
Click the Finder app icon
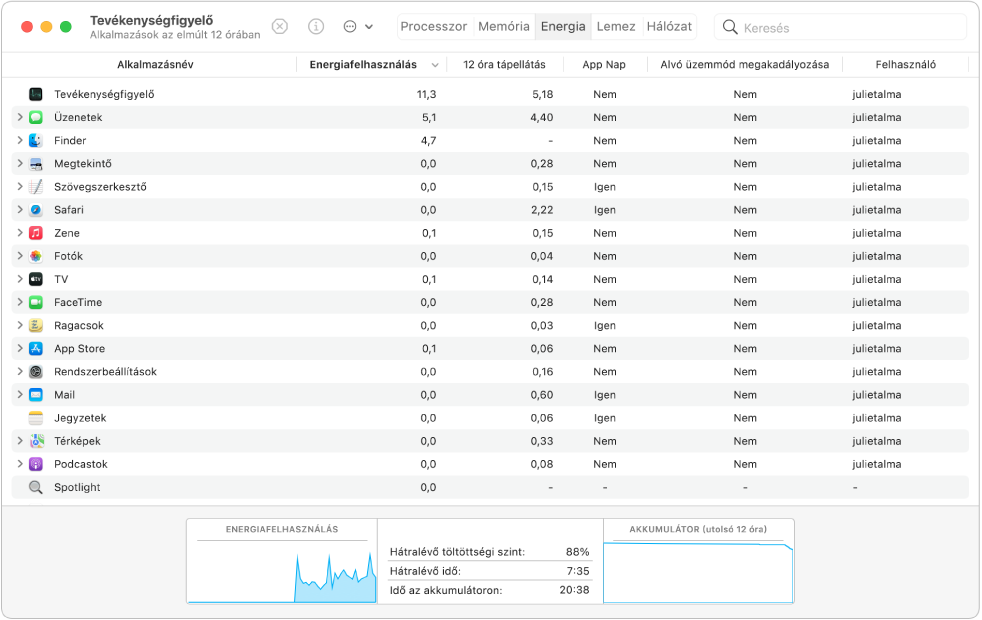click(36, 141)
